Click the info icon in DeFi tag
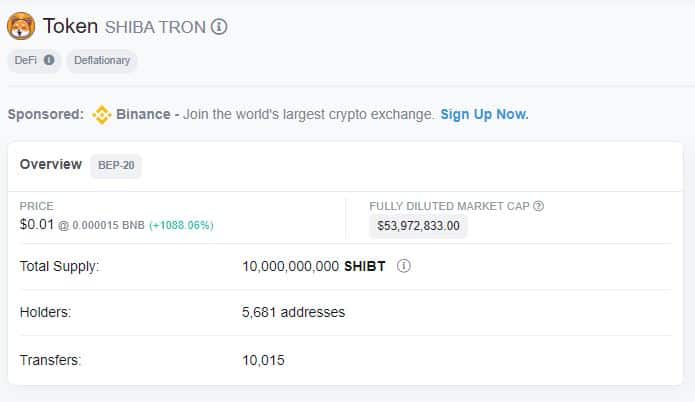This screenshot has width=695, height=402. [x=49, y=60]
